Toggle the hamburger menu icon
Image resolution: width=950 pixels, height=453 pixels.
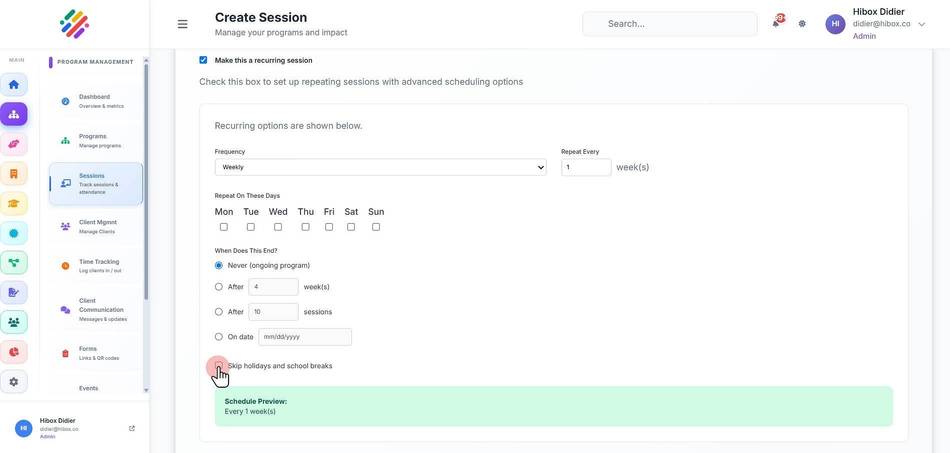coord(182,24)
